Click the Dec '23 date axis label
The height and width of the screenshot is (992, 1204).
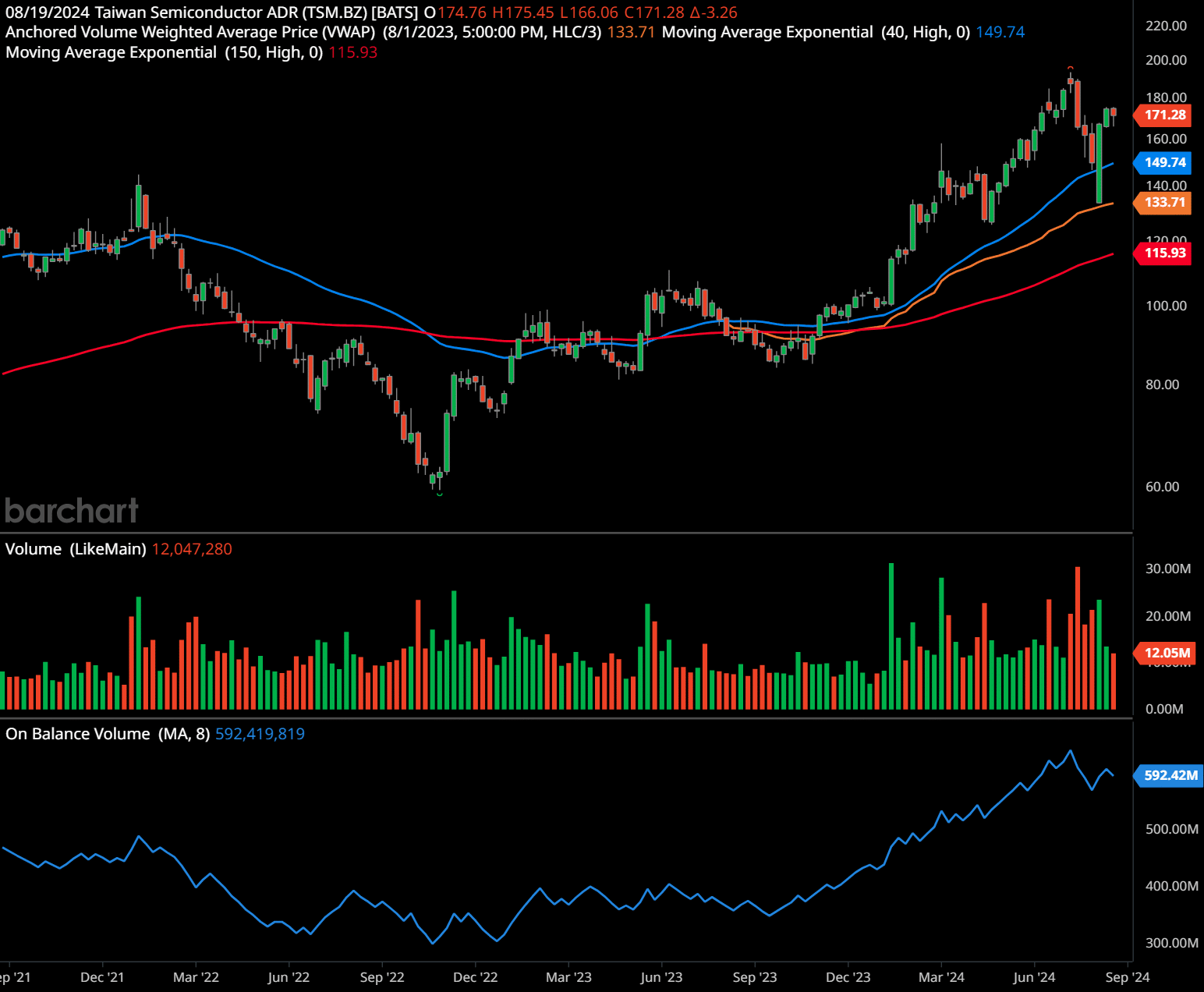tap(848, 977)
